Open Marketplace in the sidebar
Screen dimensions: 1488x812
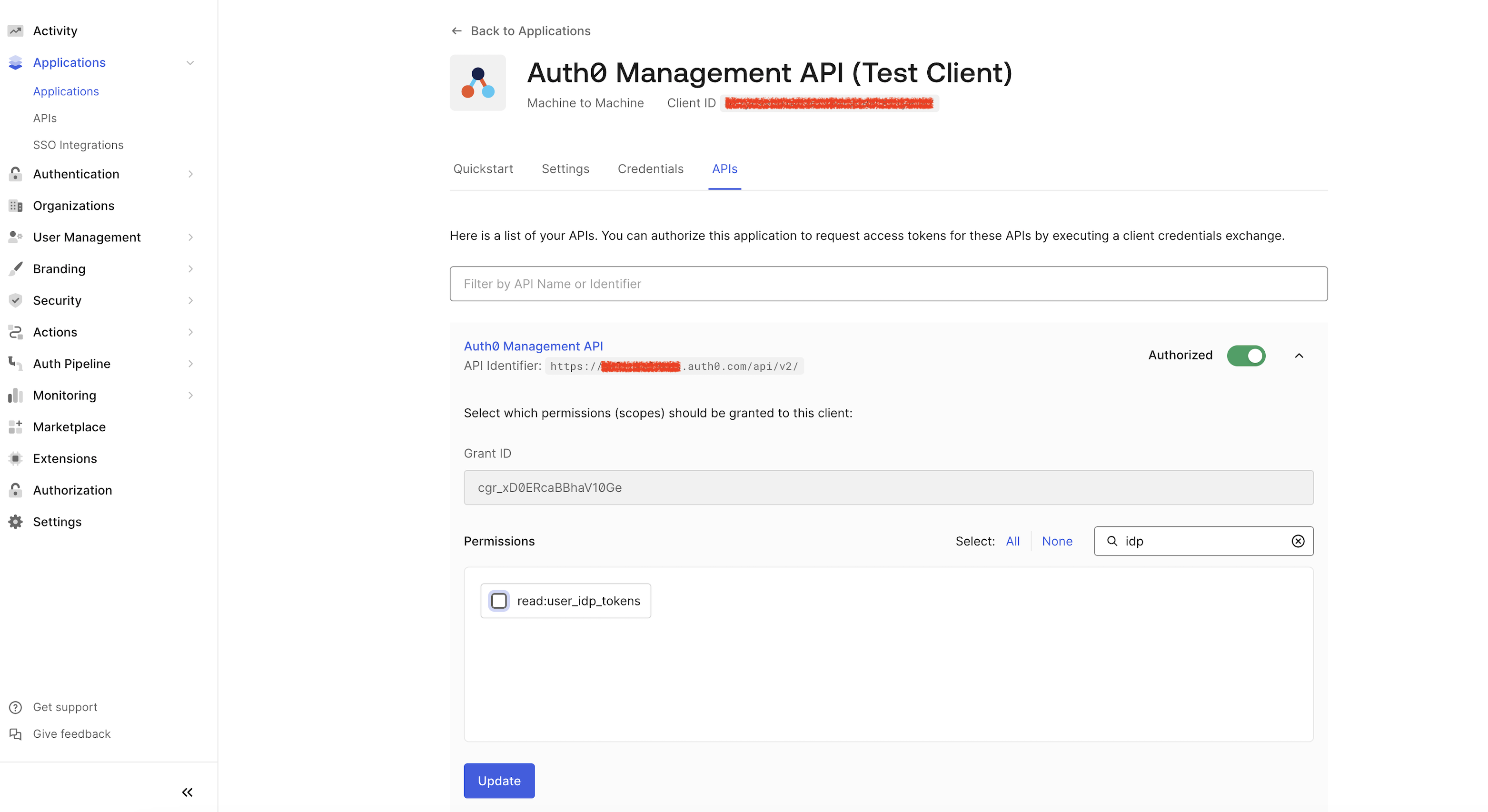coord(69,427)
